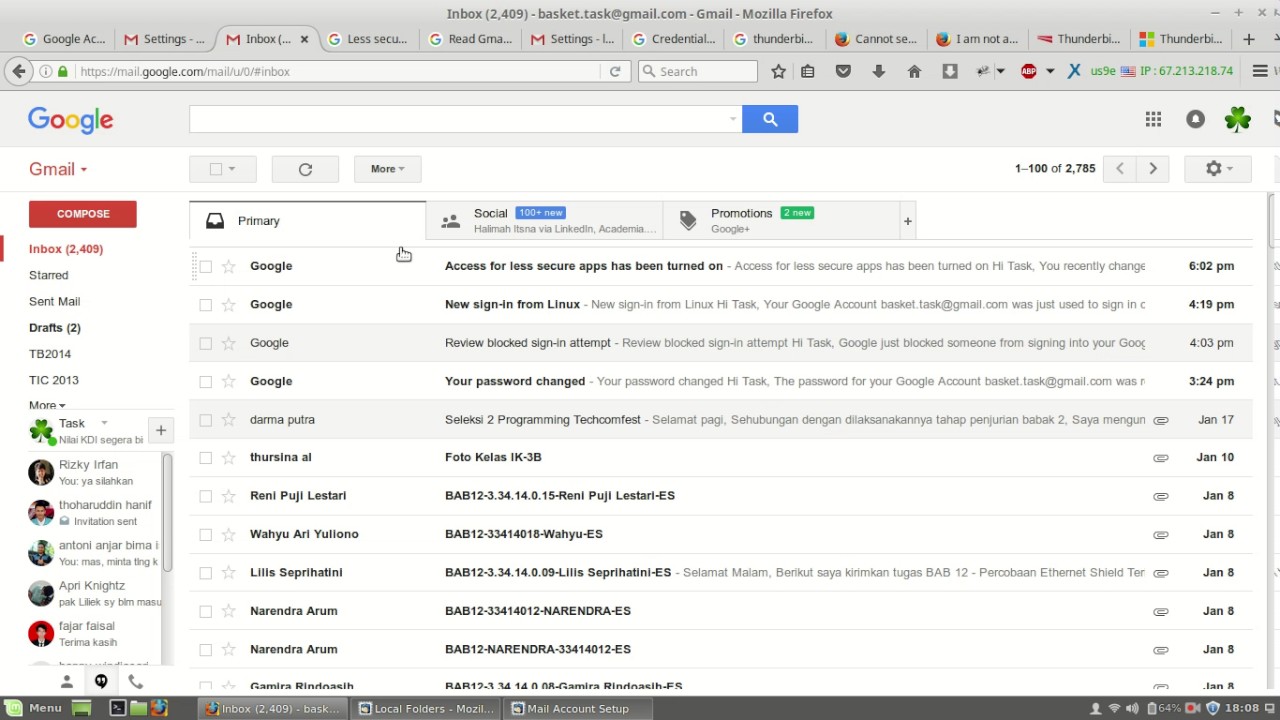Show contacts person icon in chat bar
This screenshot has height=720, width=1280.
67,681
